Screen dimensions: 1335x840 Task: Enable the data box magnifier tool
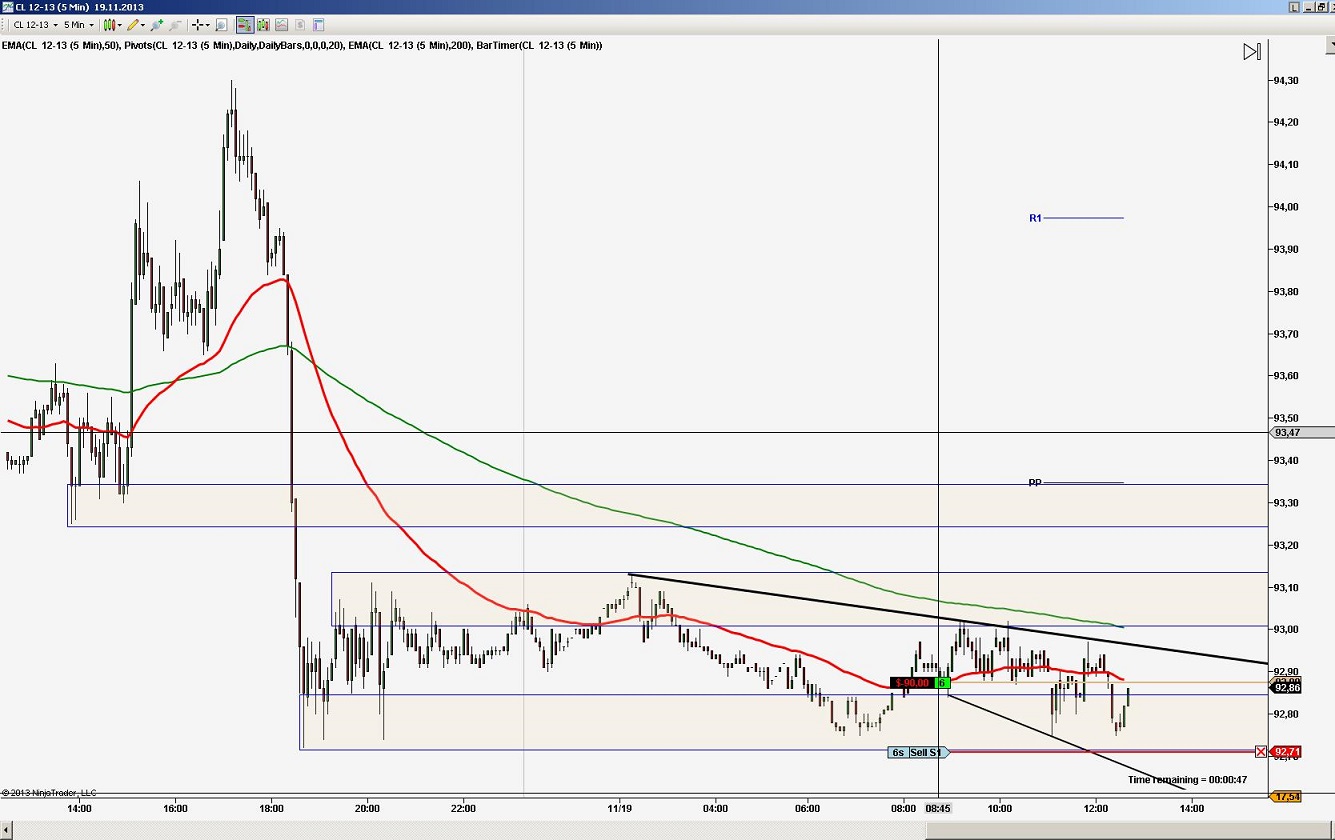[220, 25]
